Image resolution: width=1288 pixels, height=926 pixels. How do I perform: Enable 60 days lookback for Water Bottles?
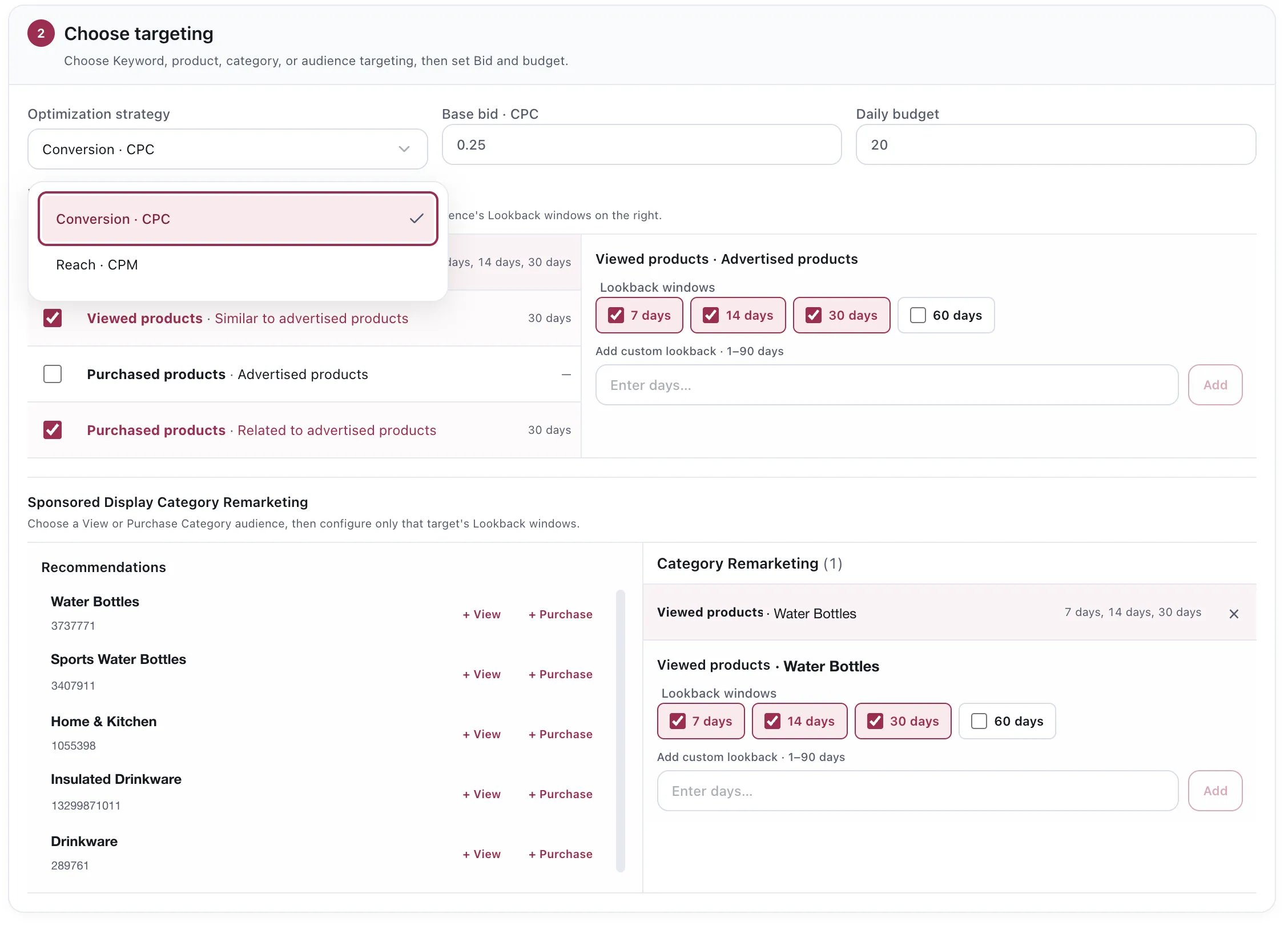coord(1007,721)
